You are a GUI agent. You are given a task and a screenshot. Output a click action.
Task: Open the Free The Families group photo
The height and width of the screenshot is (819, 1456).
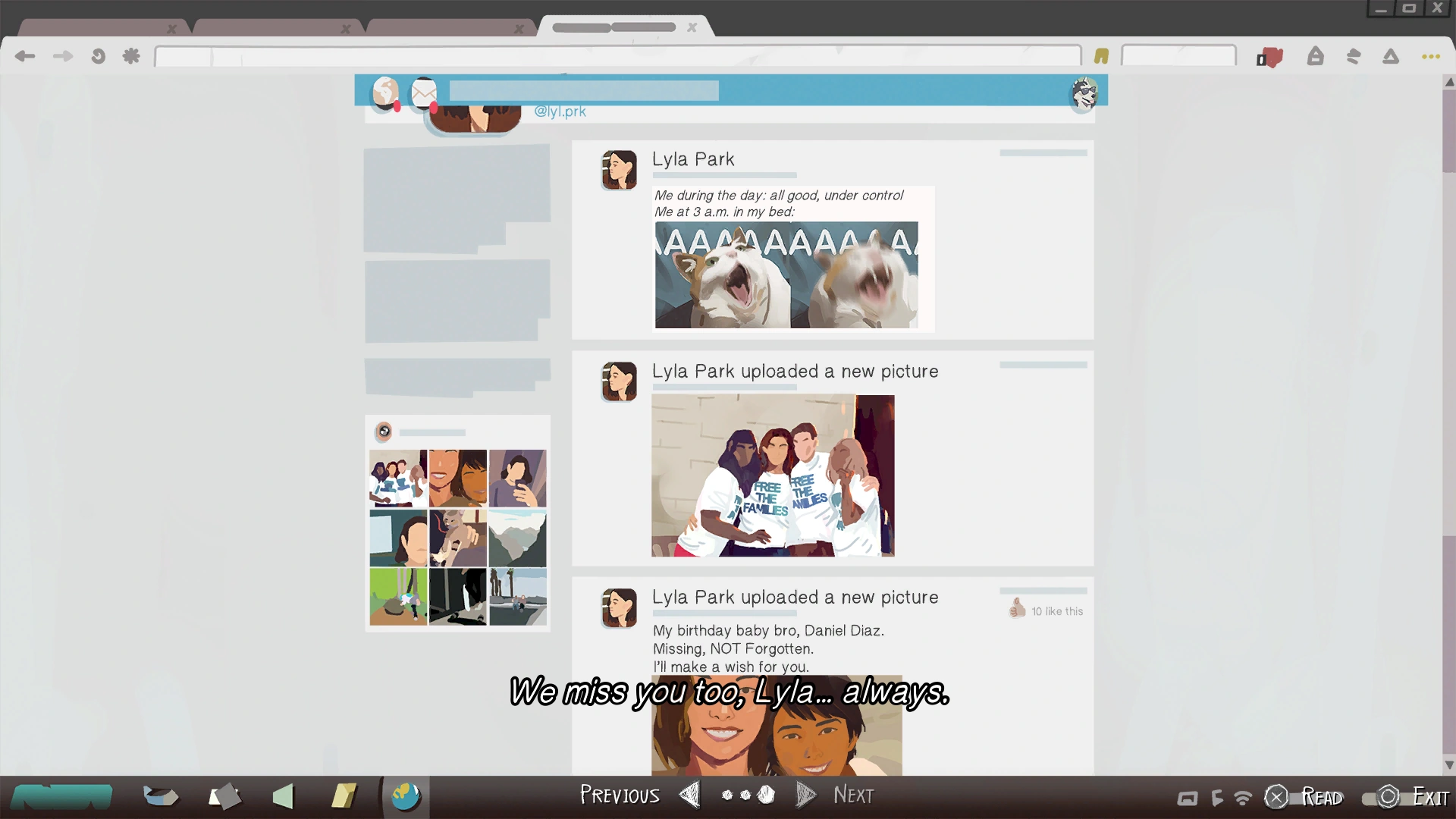pos(773,475)
